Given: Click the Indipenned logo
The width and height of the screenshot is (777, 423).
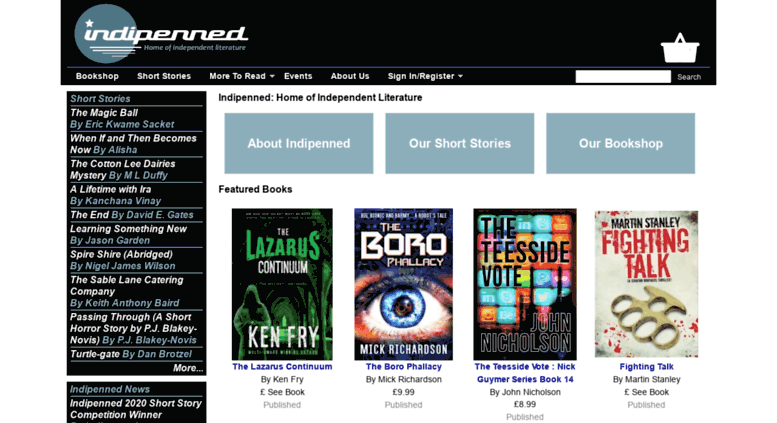Looking at the screenshot, I should click(x=161, y=34).
